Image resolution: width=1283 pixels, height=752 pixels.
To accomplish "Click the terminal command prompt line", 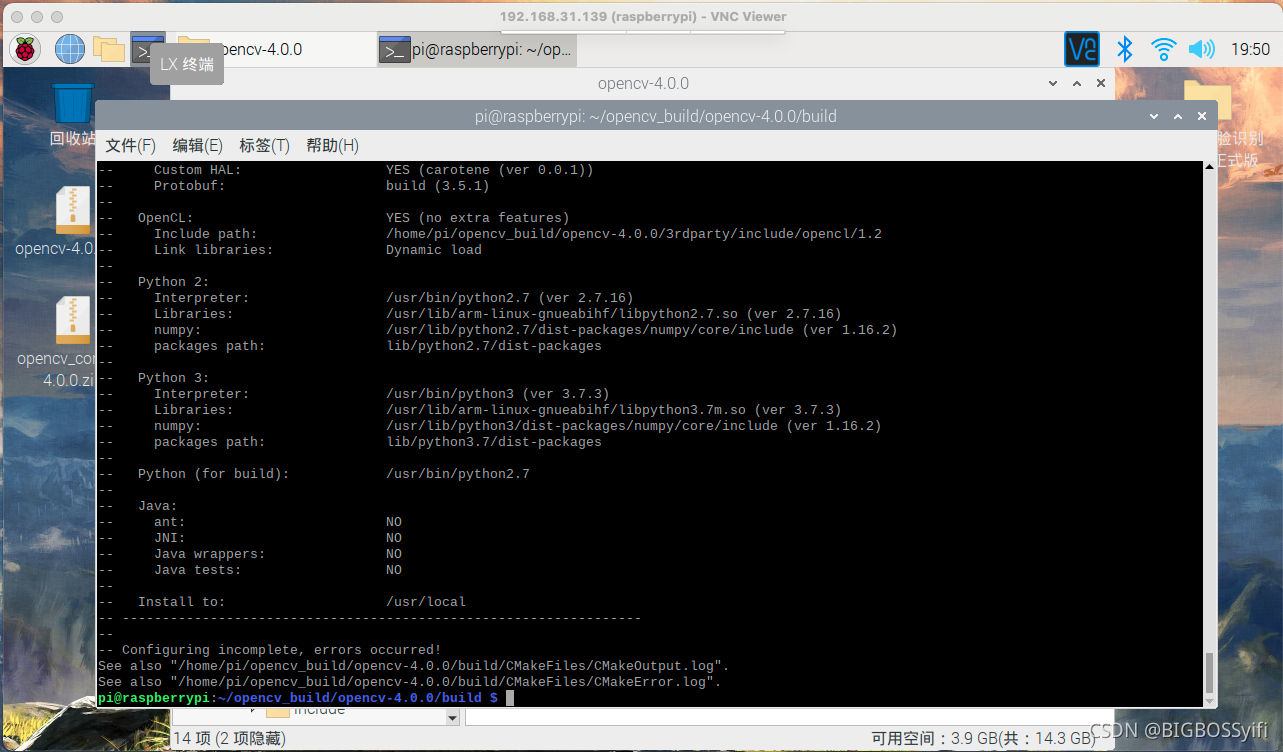I will point(306,698).
